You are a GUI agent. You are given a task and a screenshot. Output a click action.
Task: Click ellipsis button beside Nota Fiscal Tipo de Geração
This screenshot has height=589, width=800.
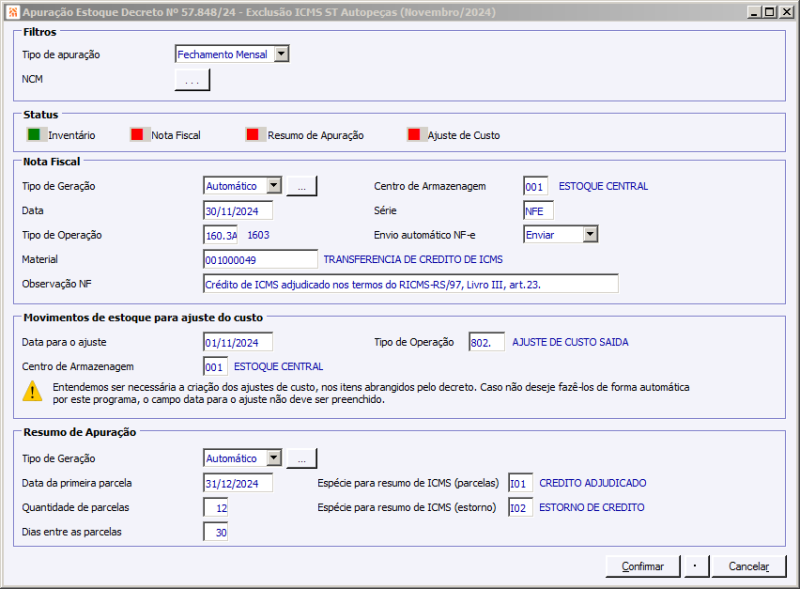(x=302, y=186)
